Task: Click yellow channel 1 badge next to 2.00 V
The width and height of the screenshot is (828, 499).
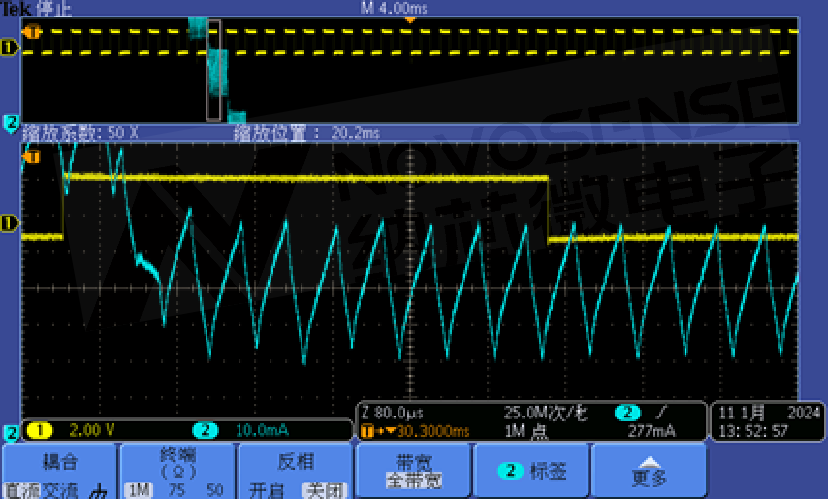Action: point(40,430)
